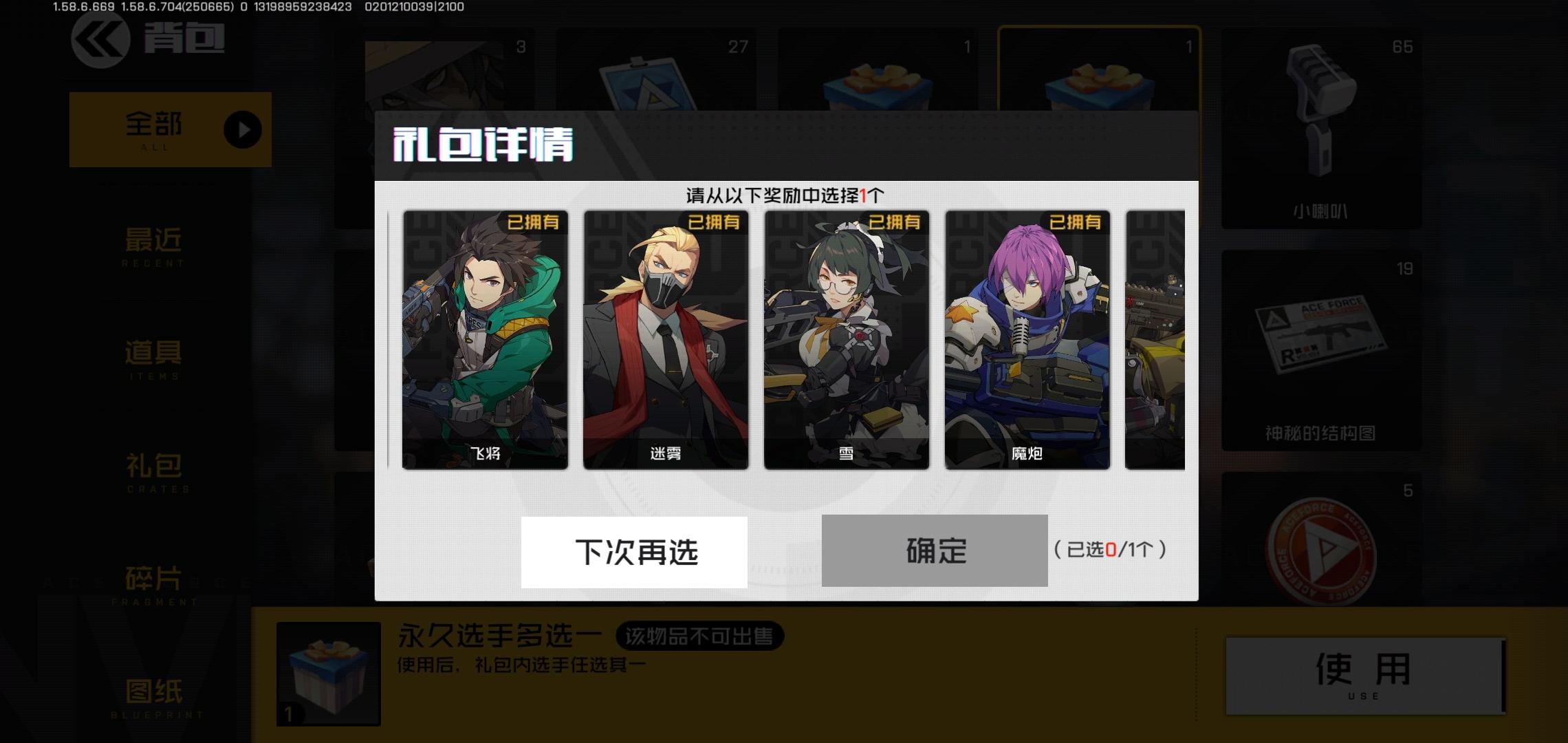Open the 道具 ITEMS tab

coord(153,359)
